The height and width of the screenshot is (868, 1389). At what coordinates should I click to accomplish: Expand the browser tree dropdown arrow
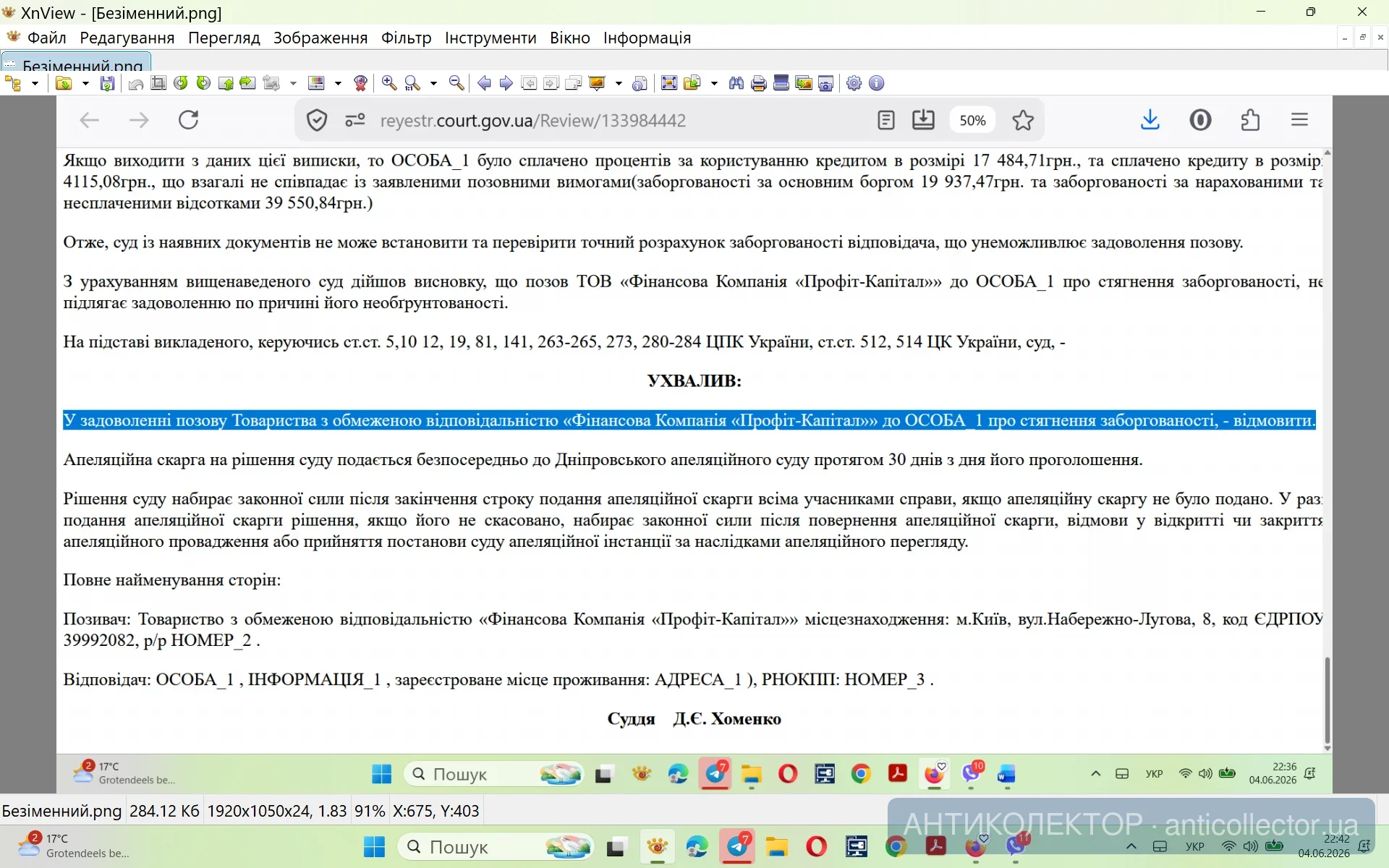[34, 83]
